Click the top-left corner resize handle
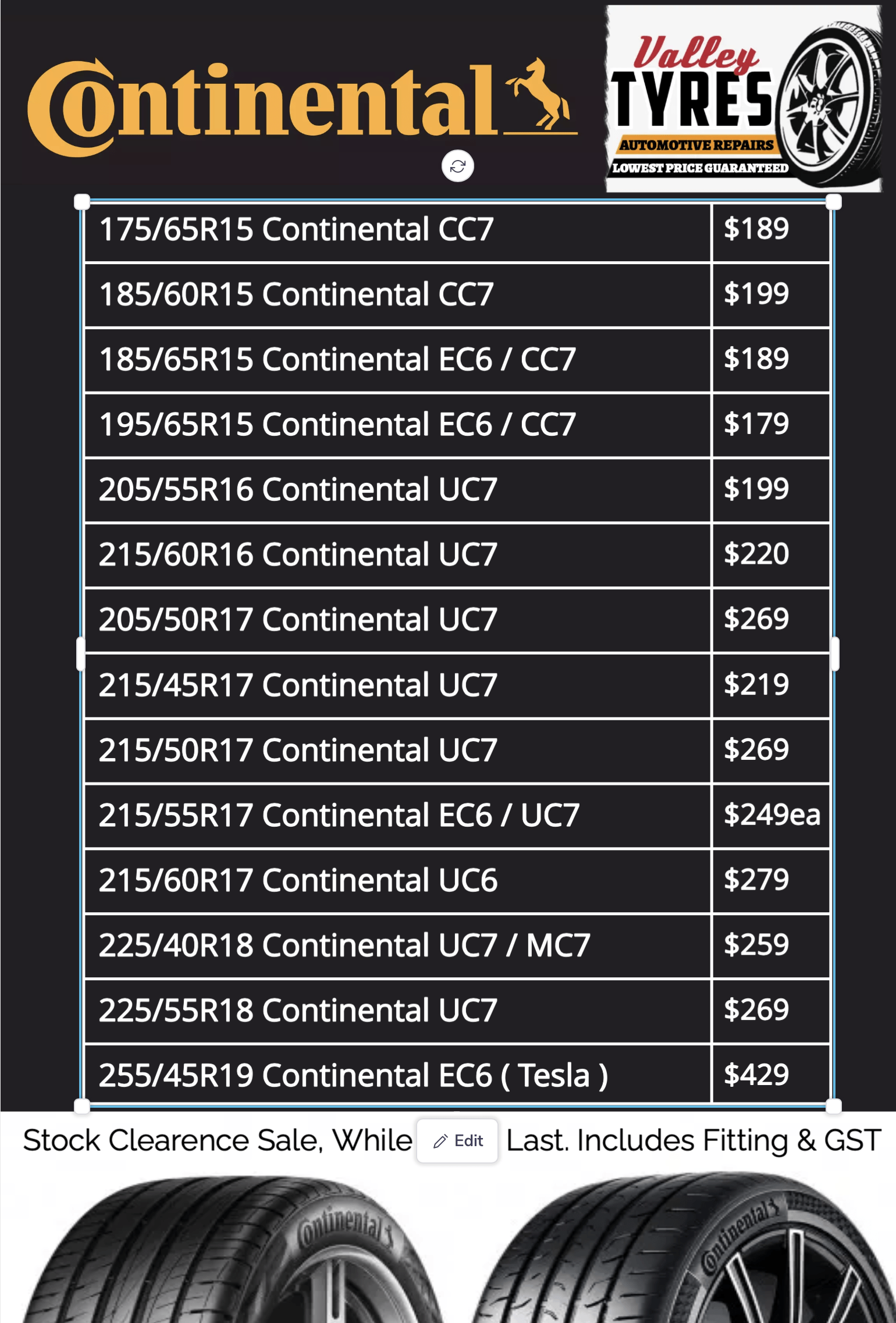 point(82,202)
